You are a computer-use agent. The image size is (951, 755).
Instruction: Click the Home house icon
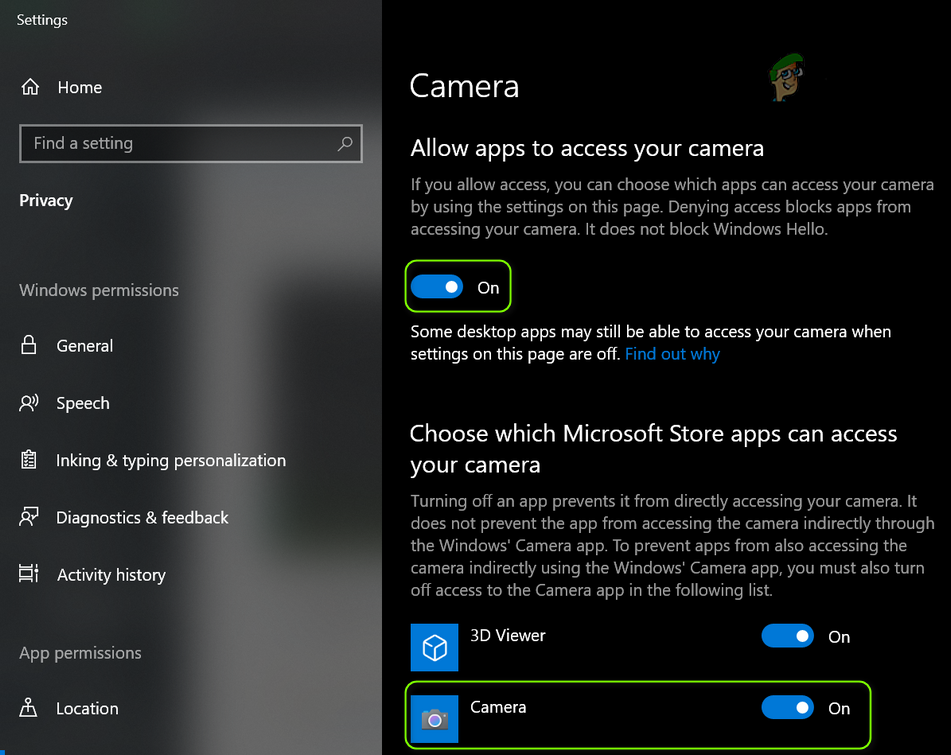click(30, 87)
